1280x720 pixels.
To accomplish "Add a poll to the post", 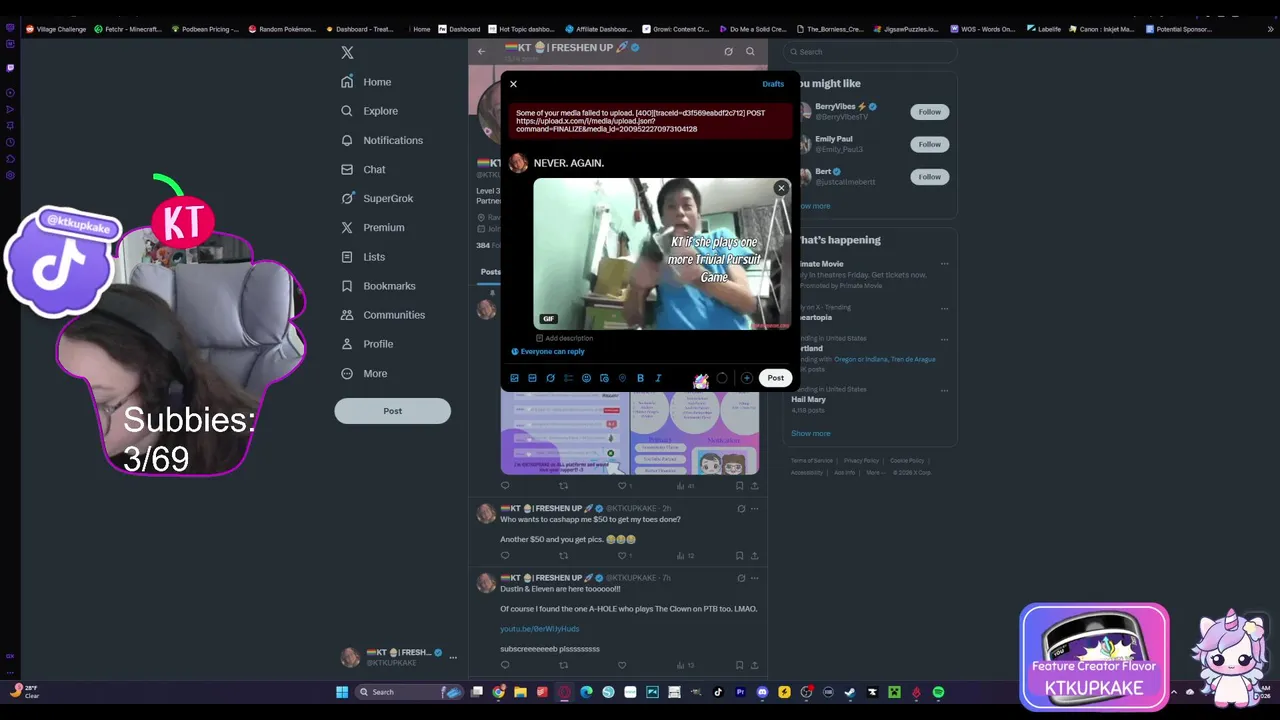I will click(568, 378).
